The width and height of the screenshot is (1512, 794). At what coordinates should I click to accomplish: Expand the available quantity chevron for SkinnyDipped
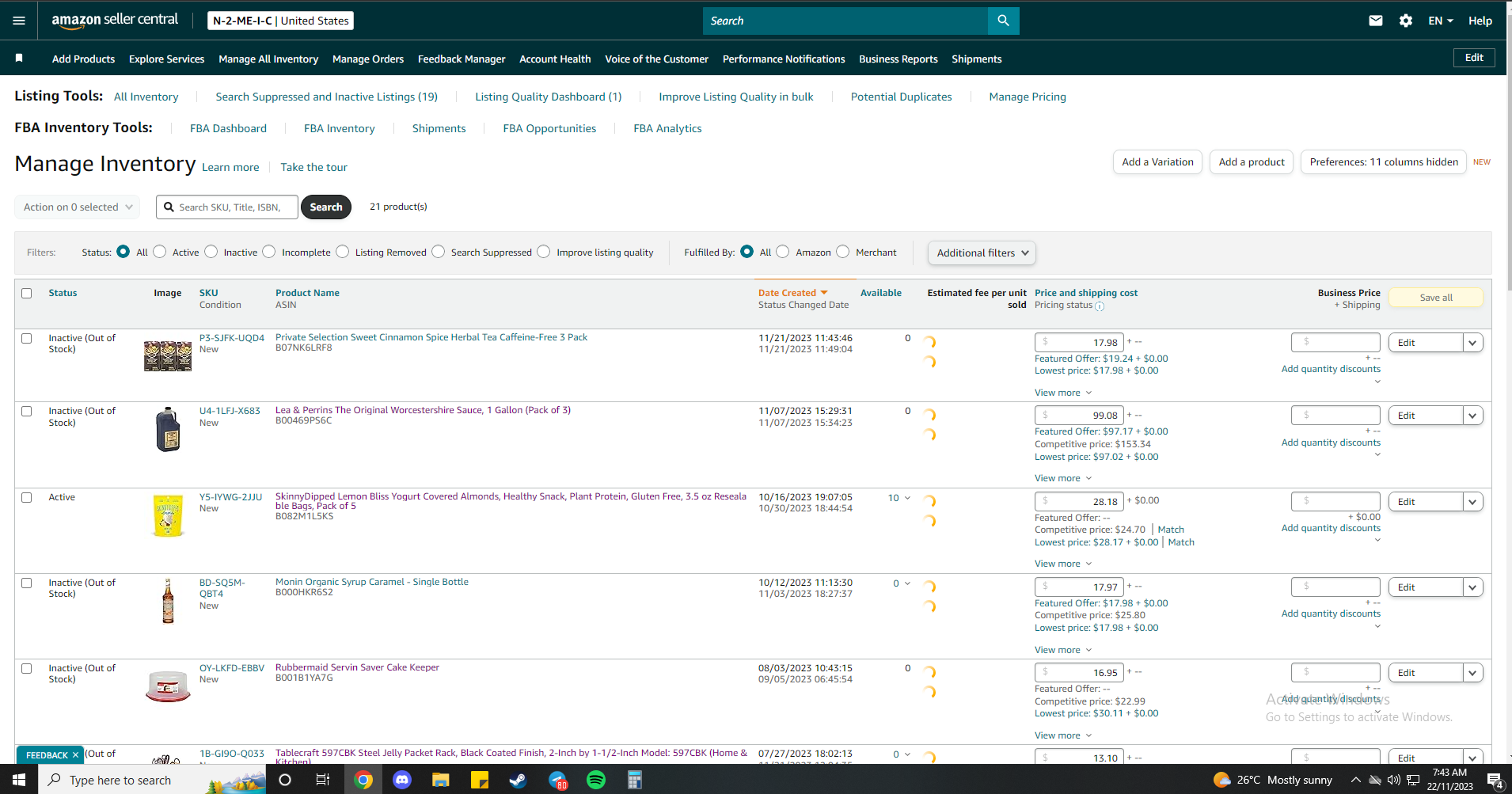click(x=907, y=499)
